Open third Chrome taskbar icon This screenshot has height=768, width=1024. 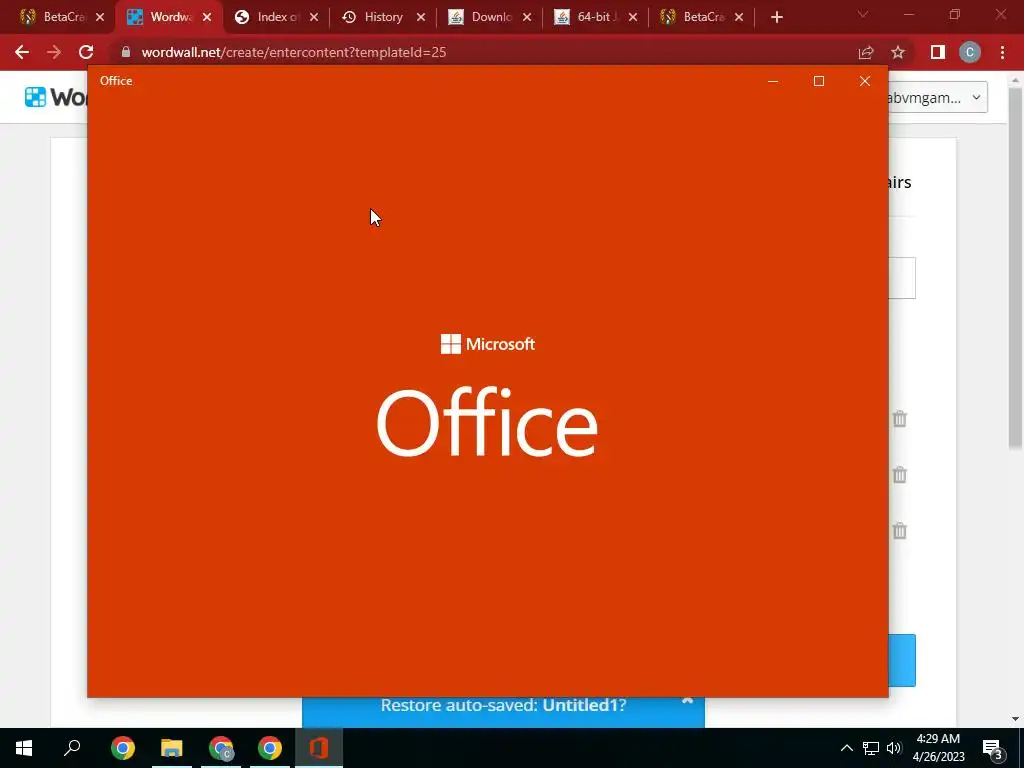(x=270, y=748)
